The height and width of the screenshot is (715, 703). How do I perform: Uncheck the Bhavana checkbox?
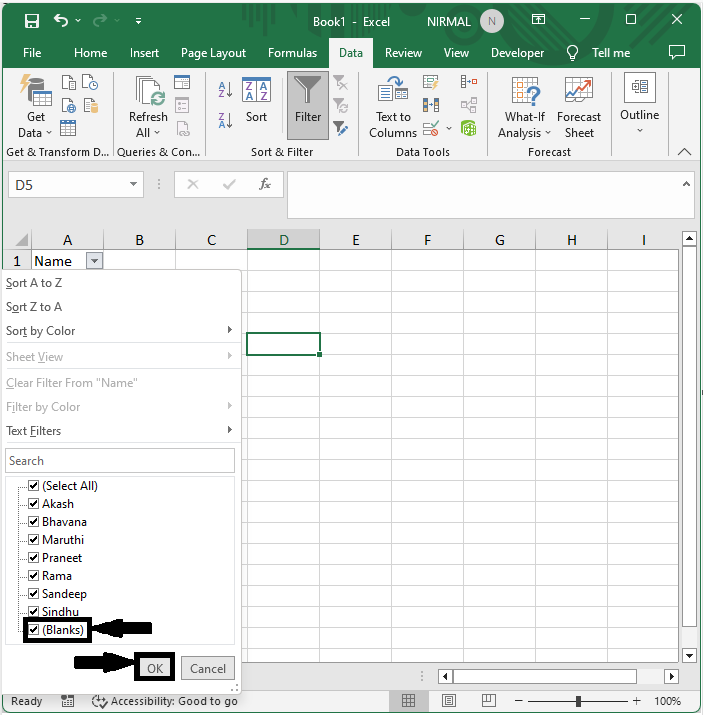(33, 522)
